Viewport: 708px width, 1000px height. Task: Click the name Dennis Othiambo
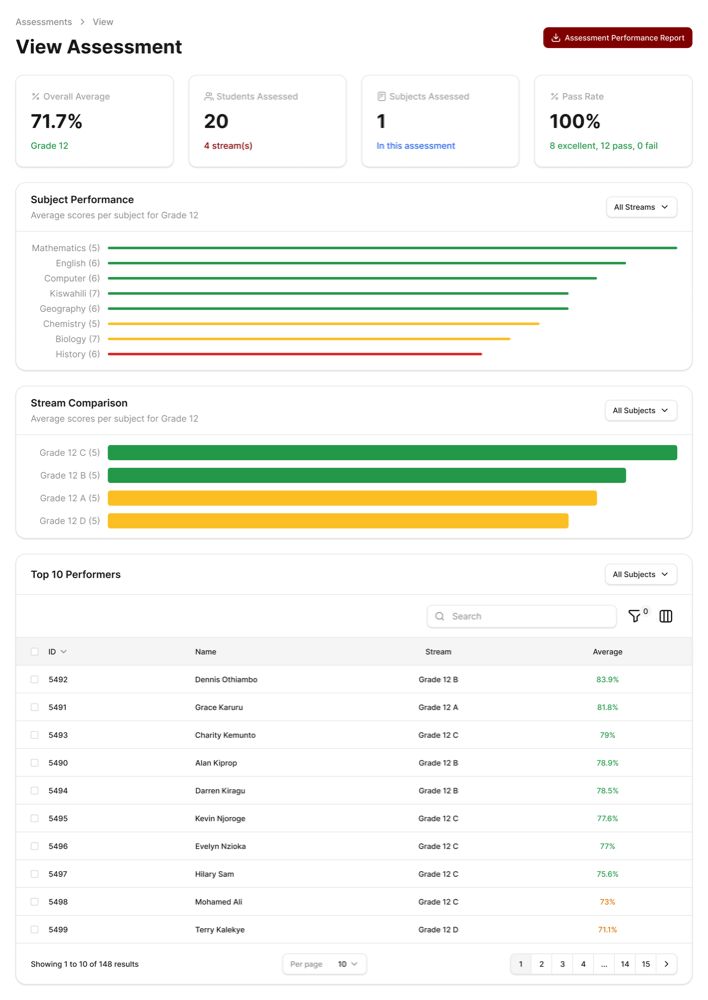coord(226,679)
